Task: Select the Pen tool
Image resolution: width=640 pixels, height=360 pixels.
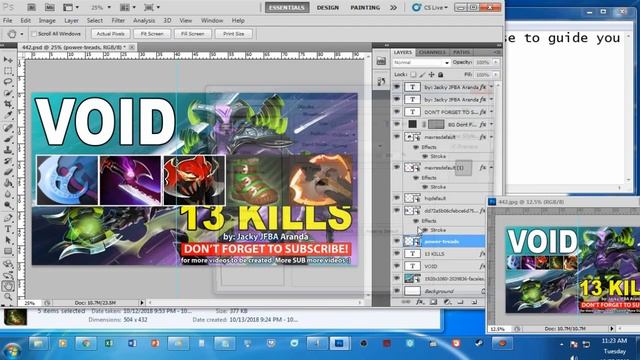Action: point(8,218)
